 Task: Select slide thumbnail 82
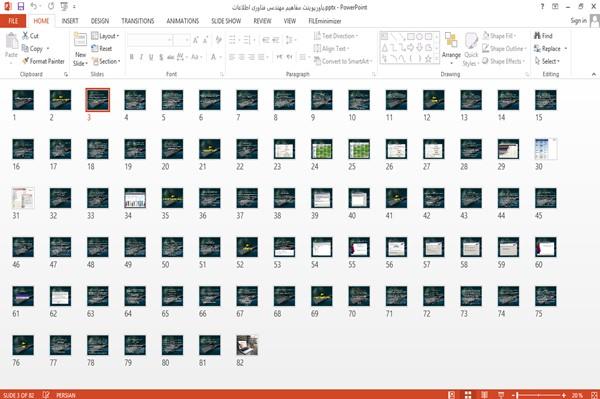(x=247, y=345)
